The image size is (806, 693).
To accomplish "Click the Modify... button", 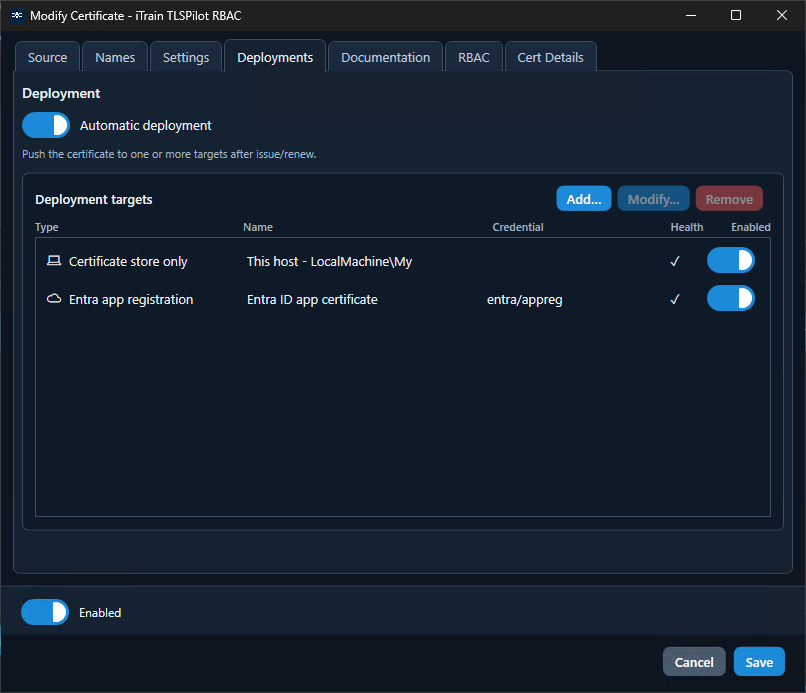I will (x=653, y=199).
